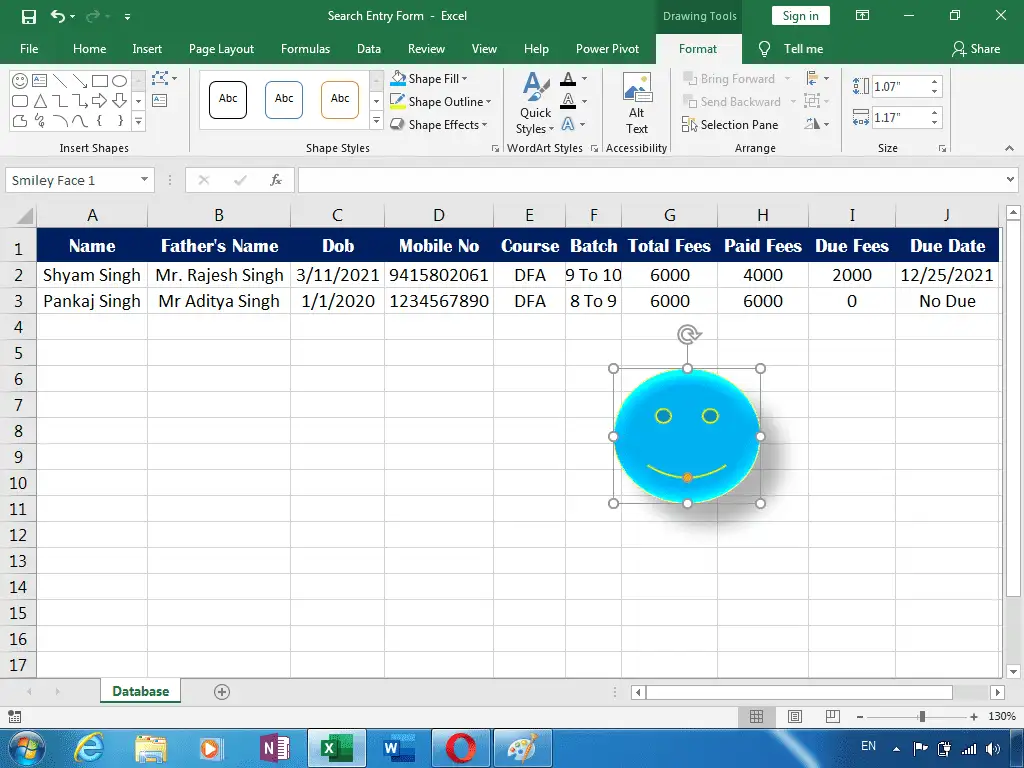The height and width of the screenshot is (768, 1024).
Task: Select the smiley face shape in gallery
Action: coord(20,81)
